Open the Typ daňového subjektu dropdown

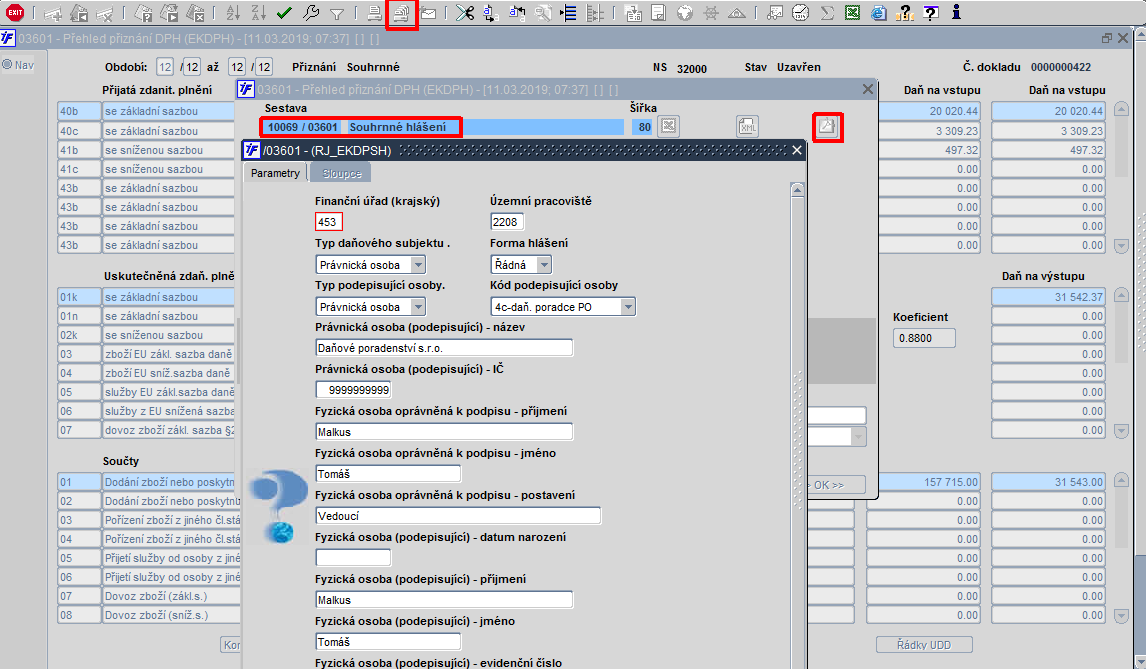(417, 265)
